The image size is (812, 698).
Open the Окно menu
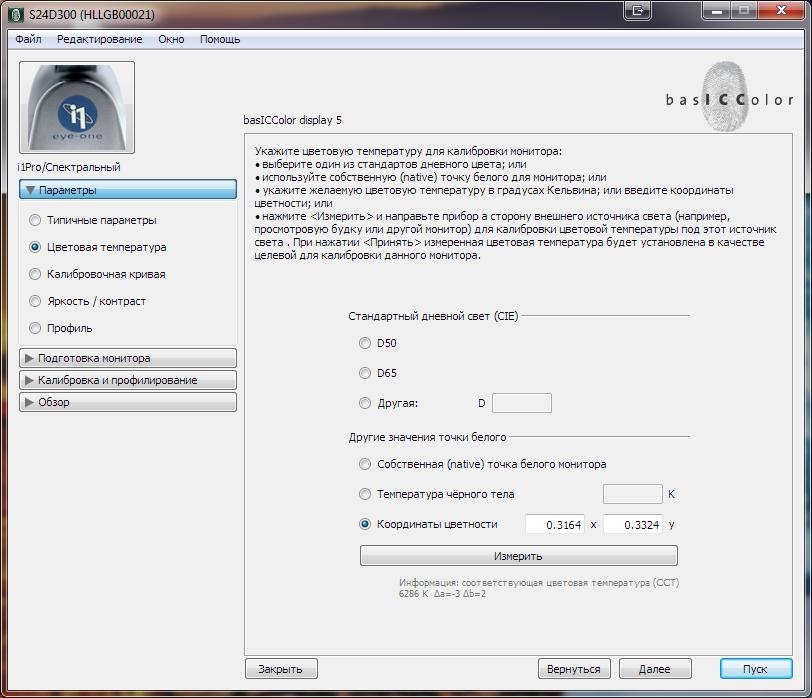click(171, 39)
